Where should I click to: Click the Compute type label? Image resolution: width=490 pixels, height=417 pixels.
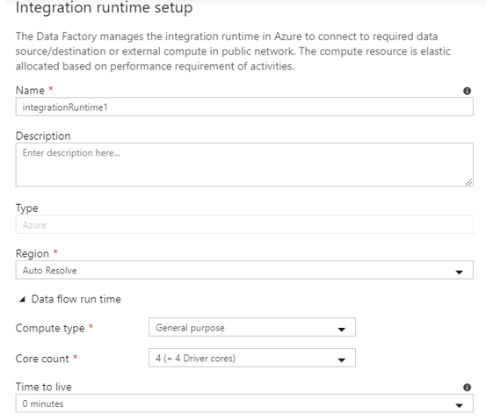[50, 328]
